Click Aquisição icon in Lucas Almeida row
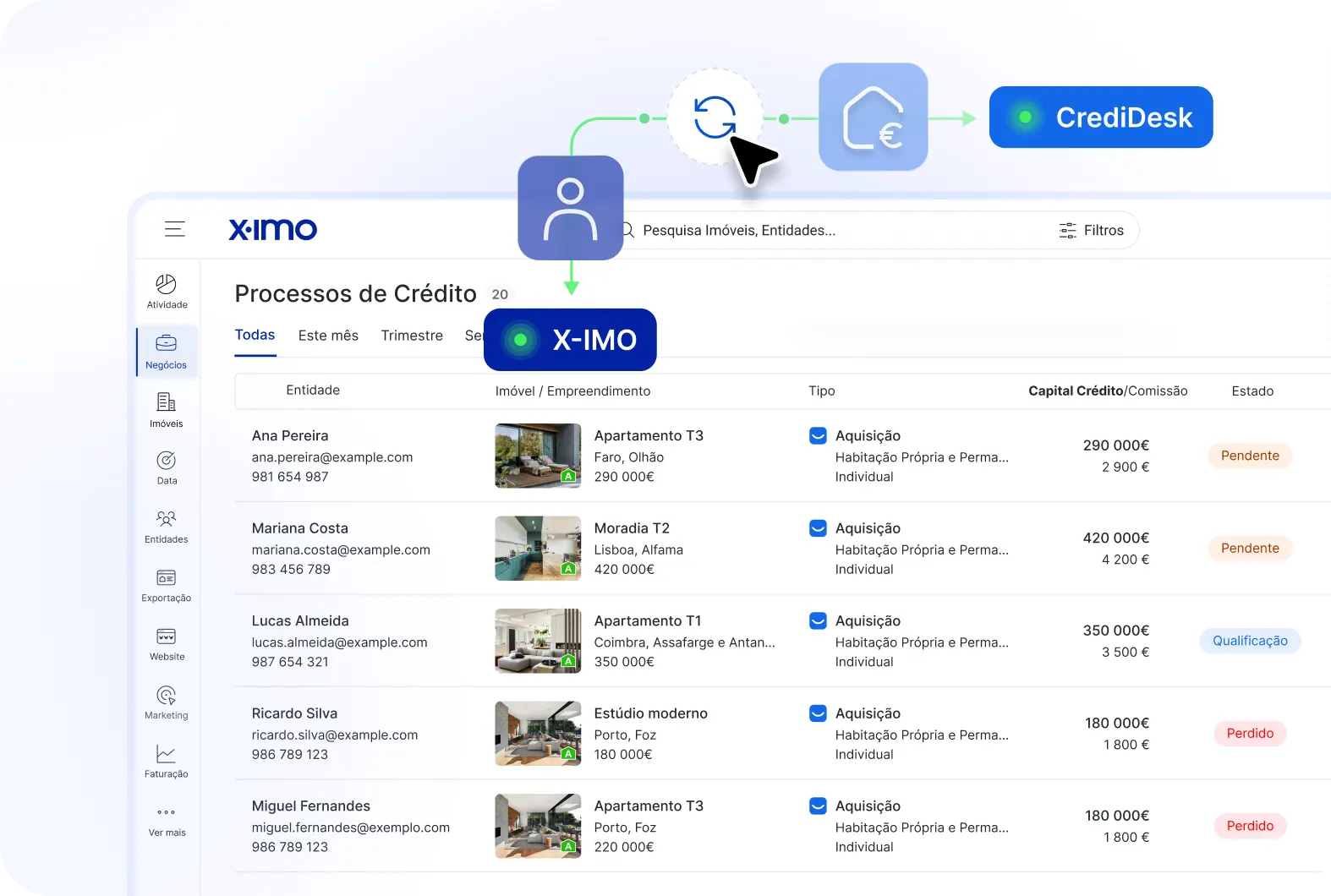Image resolution: width=1331 pixels, height=896 pixels. click(818, 620)
